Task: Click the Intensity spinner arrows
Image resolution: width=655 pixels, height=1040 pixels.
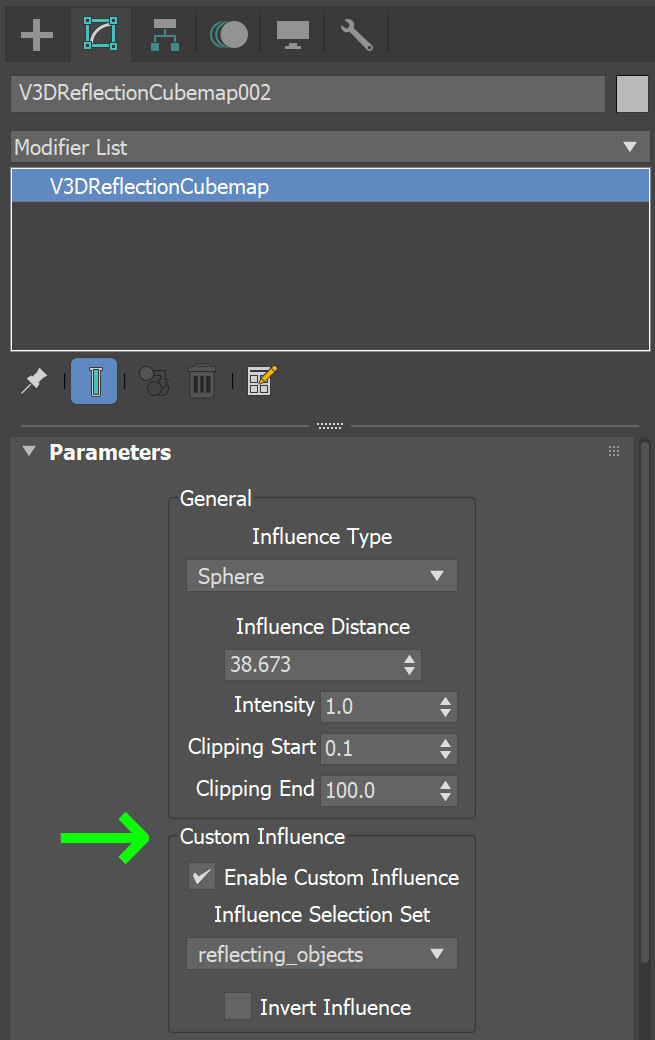Action: pos(446,707)
